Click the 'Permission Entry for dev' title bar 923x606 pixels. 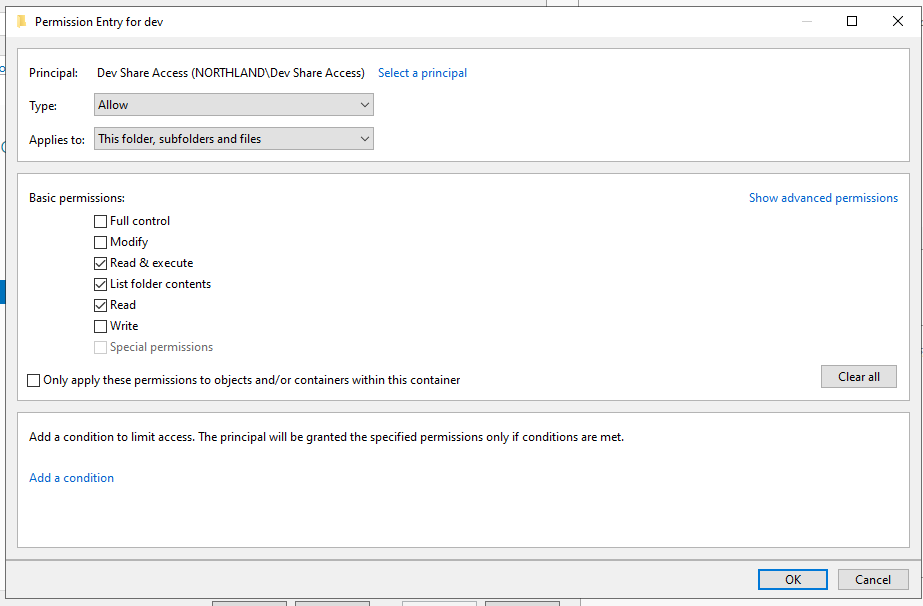(400, 21)
